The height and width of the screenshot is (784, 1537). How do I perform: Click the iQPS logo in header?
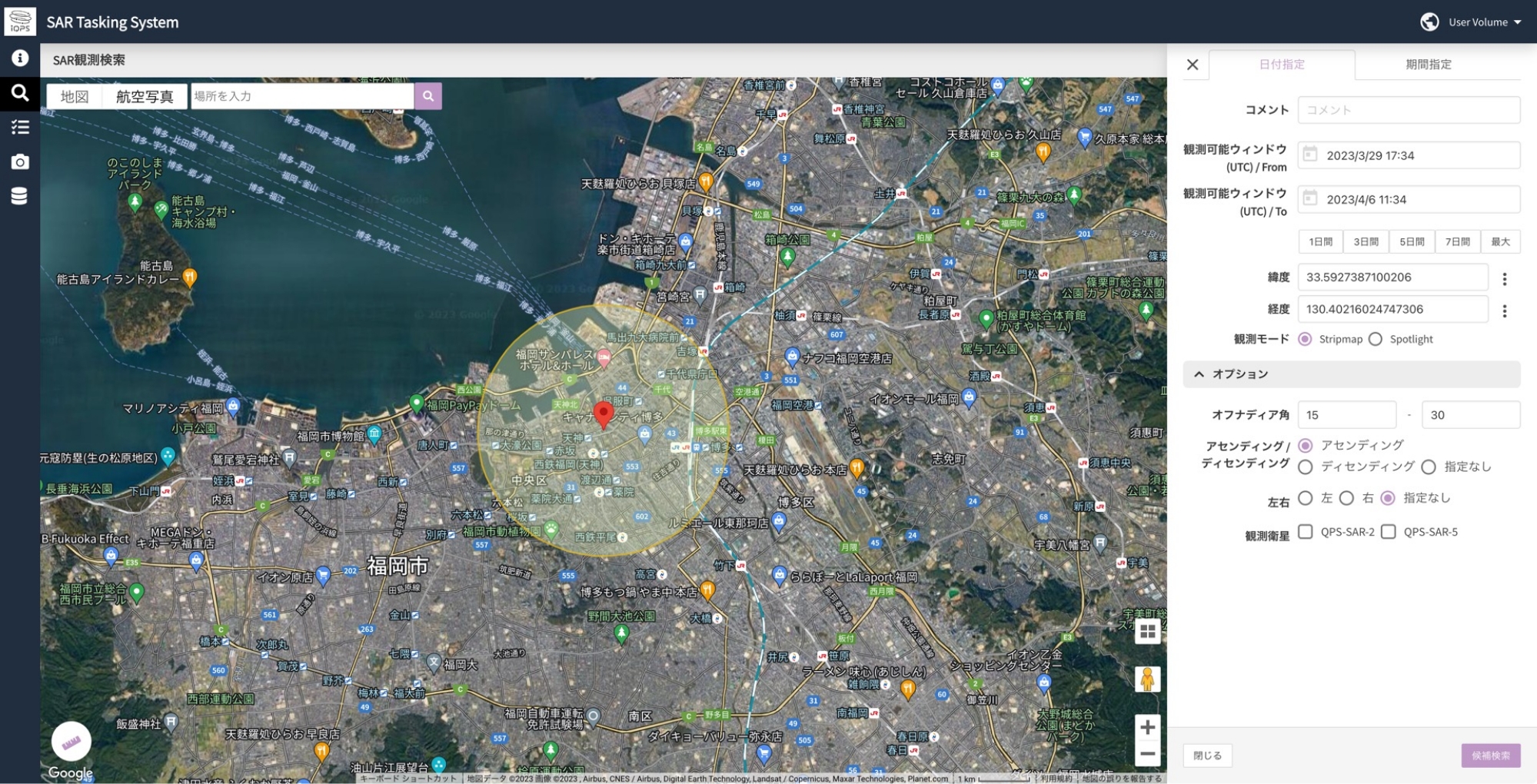(20, 22)
